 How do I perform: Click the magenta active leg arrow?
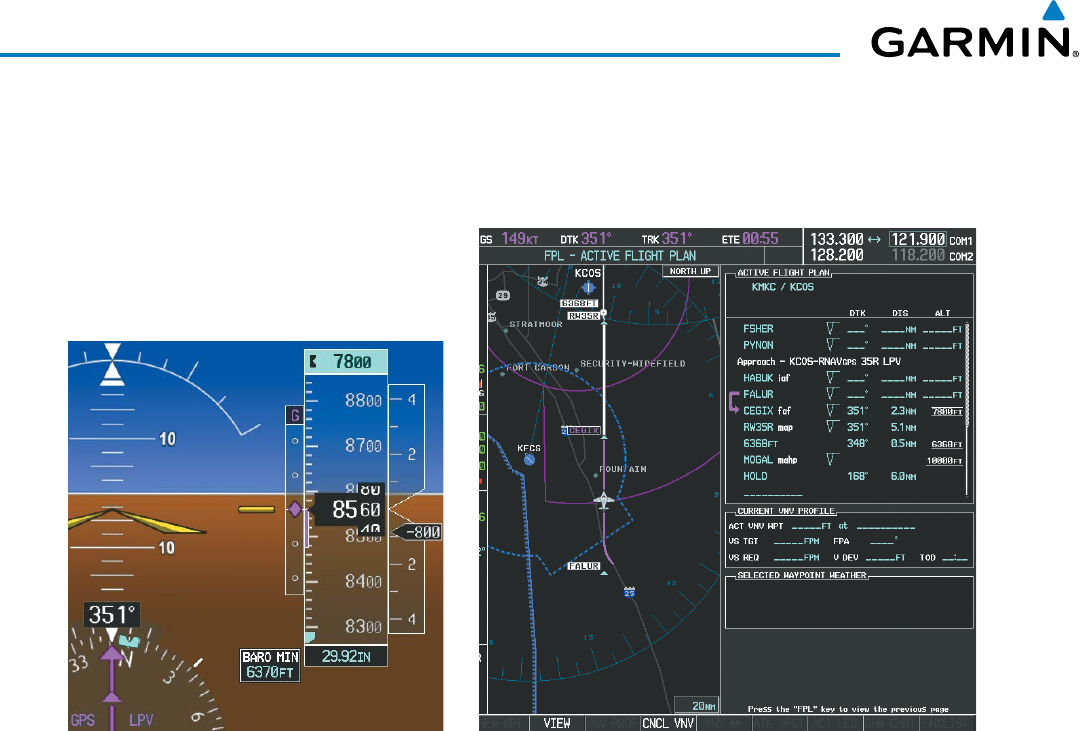click(734, 402)
